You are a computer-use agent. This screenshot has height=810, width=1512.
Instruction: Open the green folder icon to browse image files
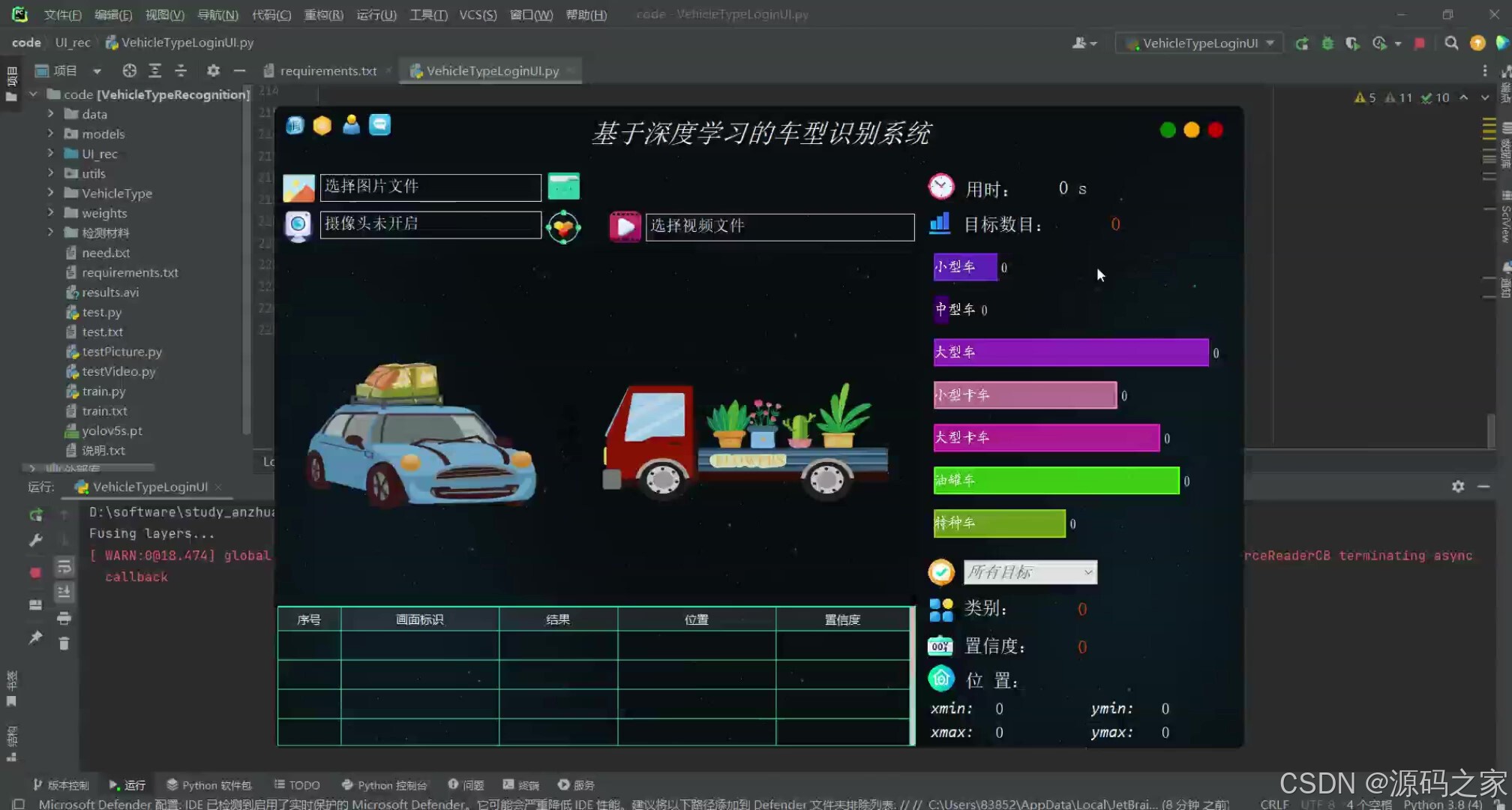click(x=564, y=187)
